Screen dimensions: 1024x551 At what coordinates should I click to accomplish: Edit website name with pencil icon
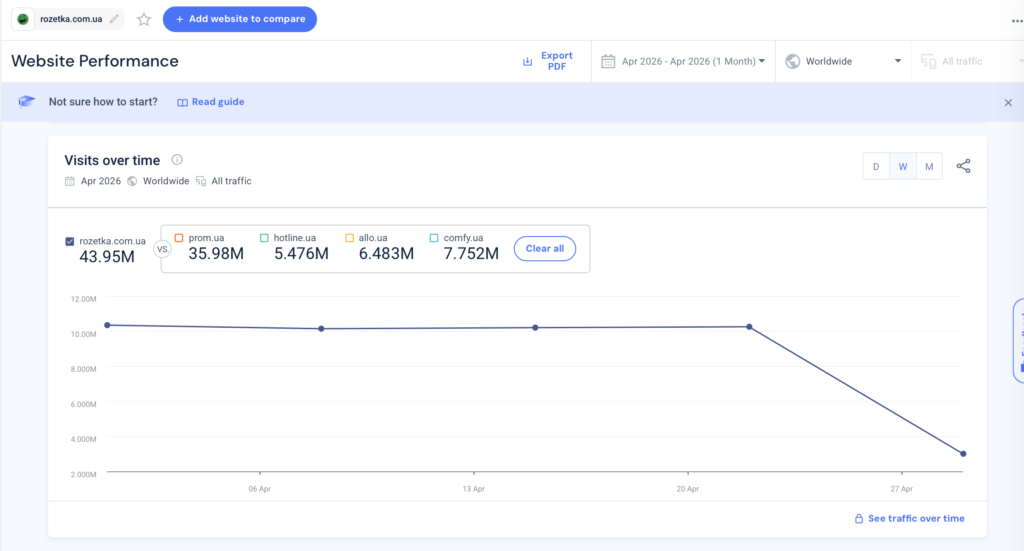tap(114, 19)
